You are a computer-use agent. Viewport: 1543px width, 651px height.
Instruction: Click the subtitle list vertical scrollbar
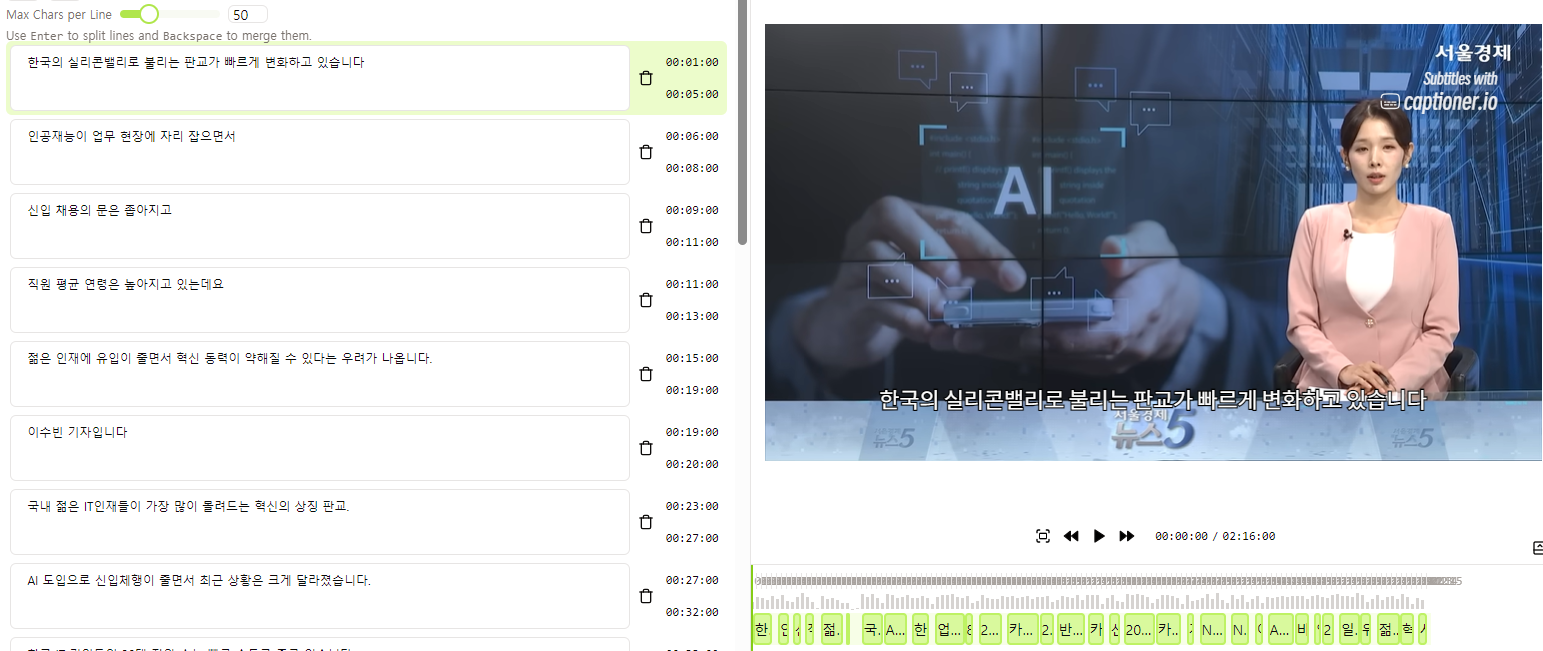coord(742,120)
